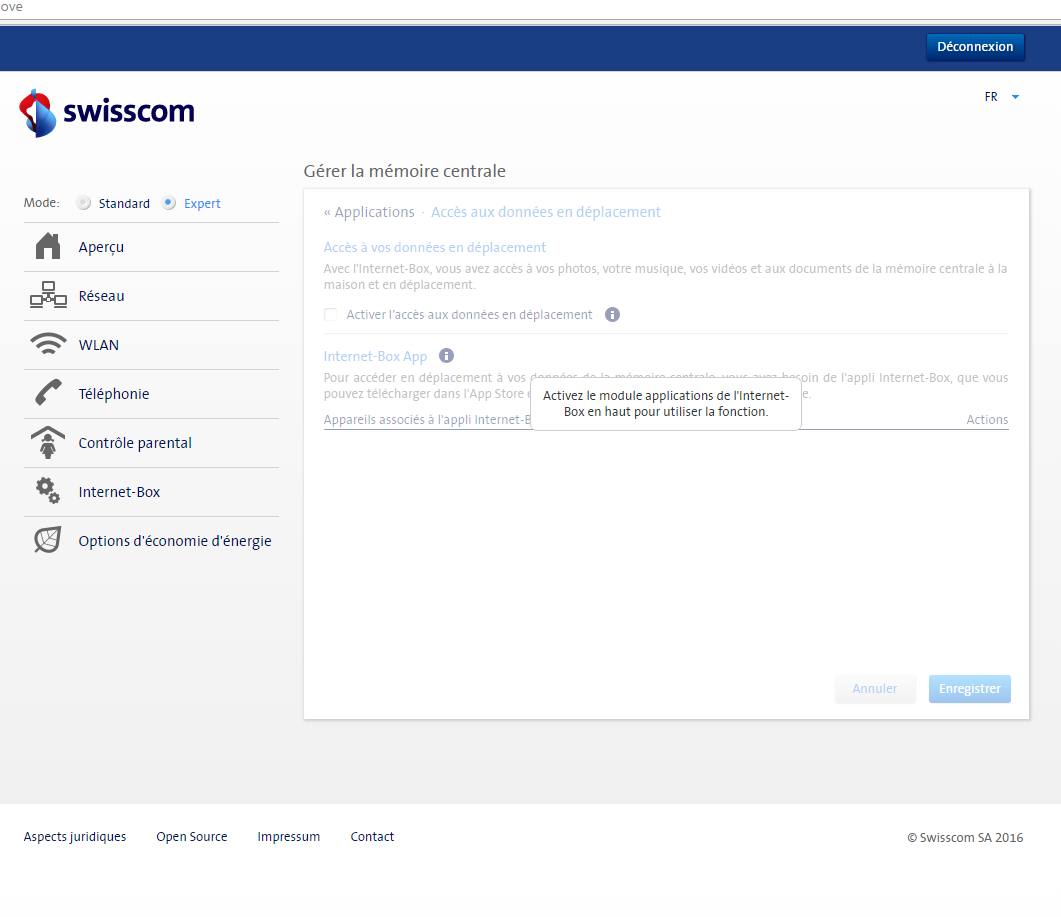Click the WLAN wireless icon
This screenshot has height=917, width=1061.
(x=47, y=344)
